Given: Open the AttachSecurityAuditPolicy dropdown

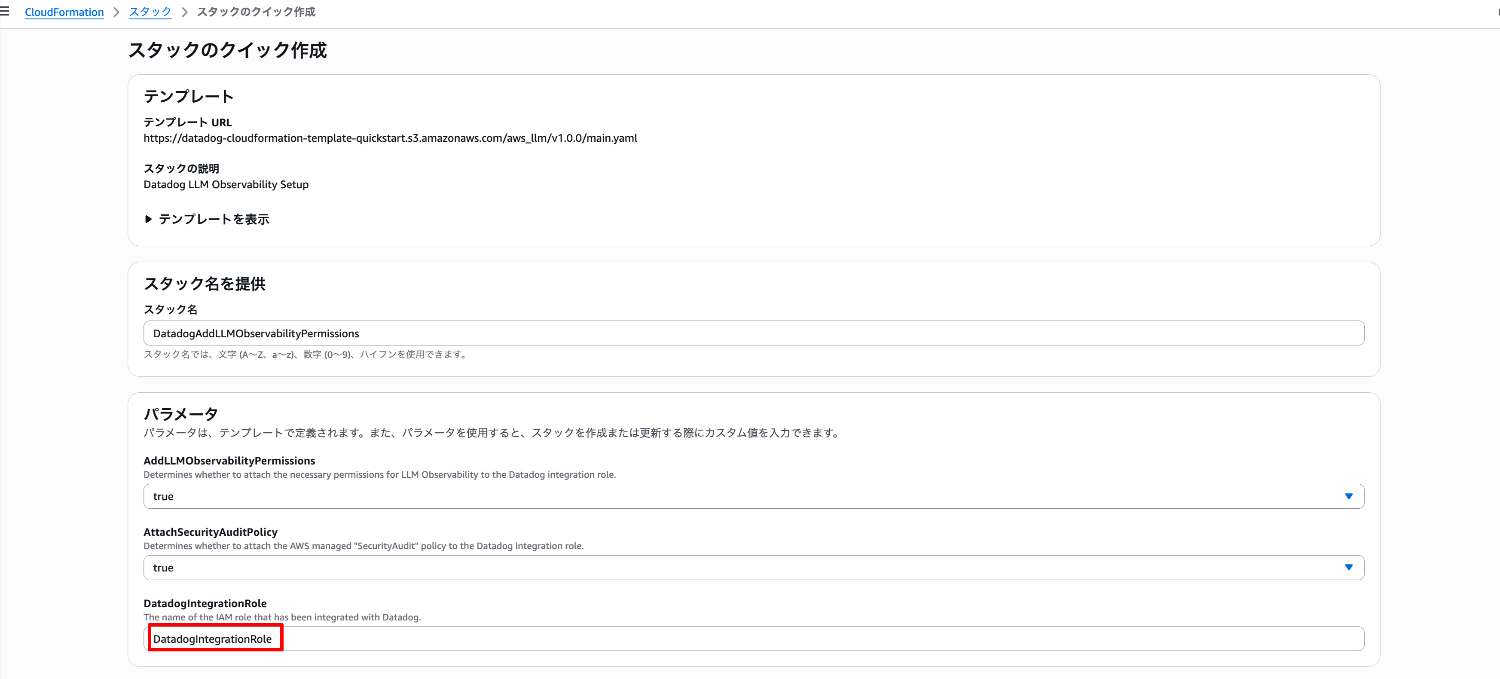Looking at the screenshot, I should tap(754, 567).
